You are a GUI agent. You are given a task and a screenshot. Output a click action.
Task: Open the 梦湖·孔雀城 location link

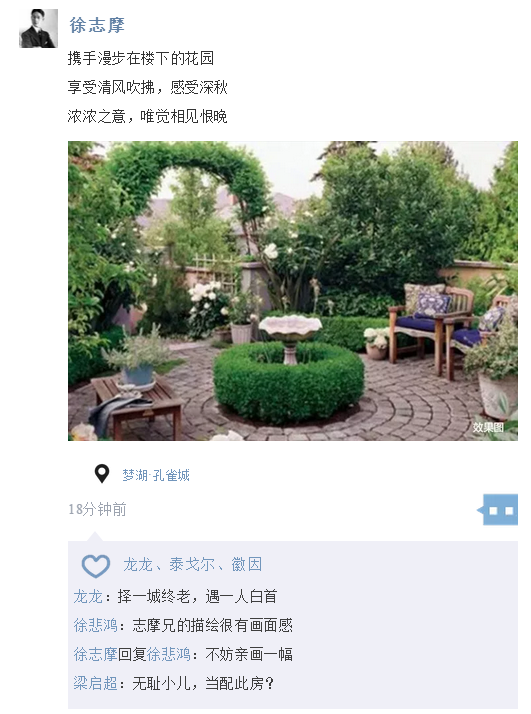(x=156, y=475)
